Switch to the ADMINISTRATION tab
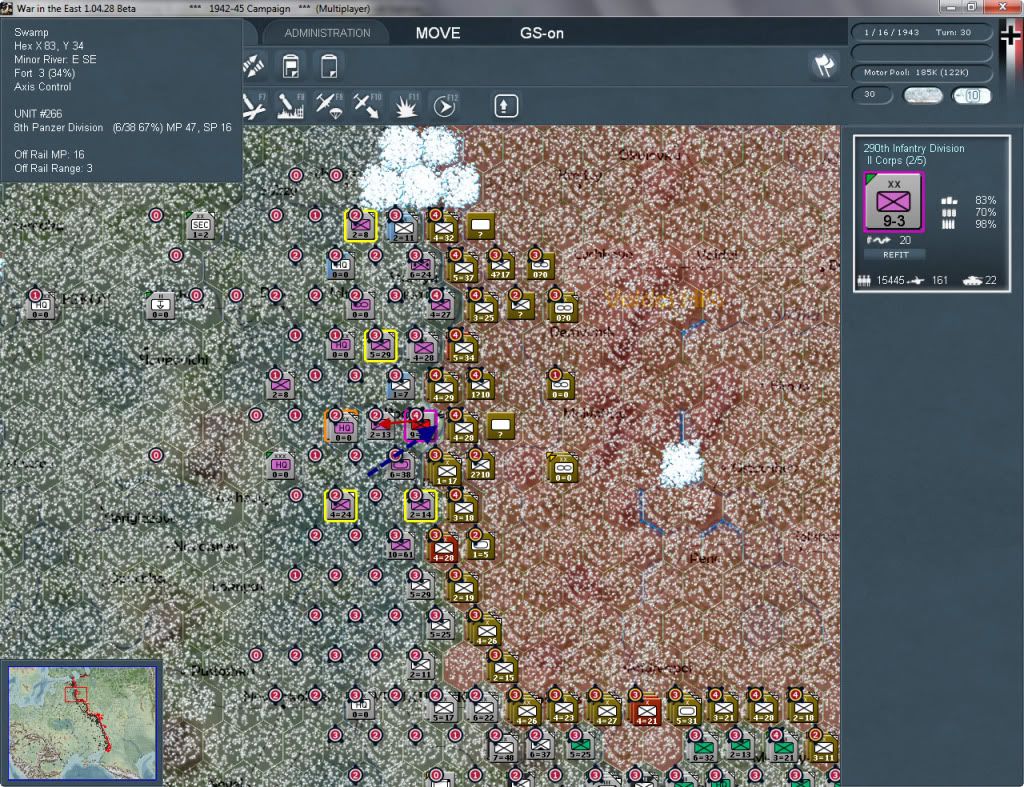 pos(327,33)
